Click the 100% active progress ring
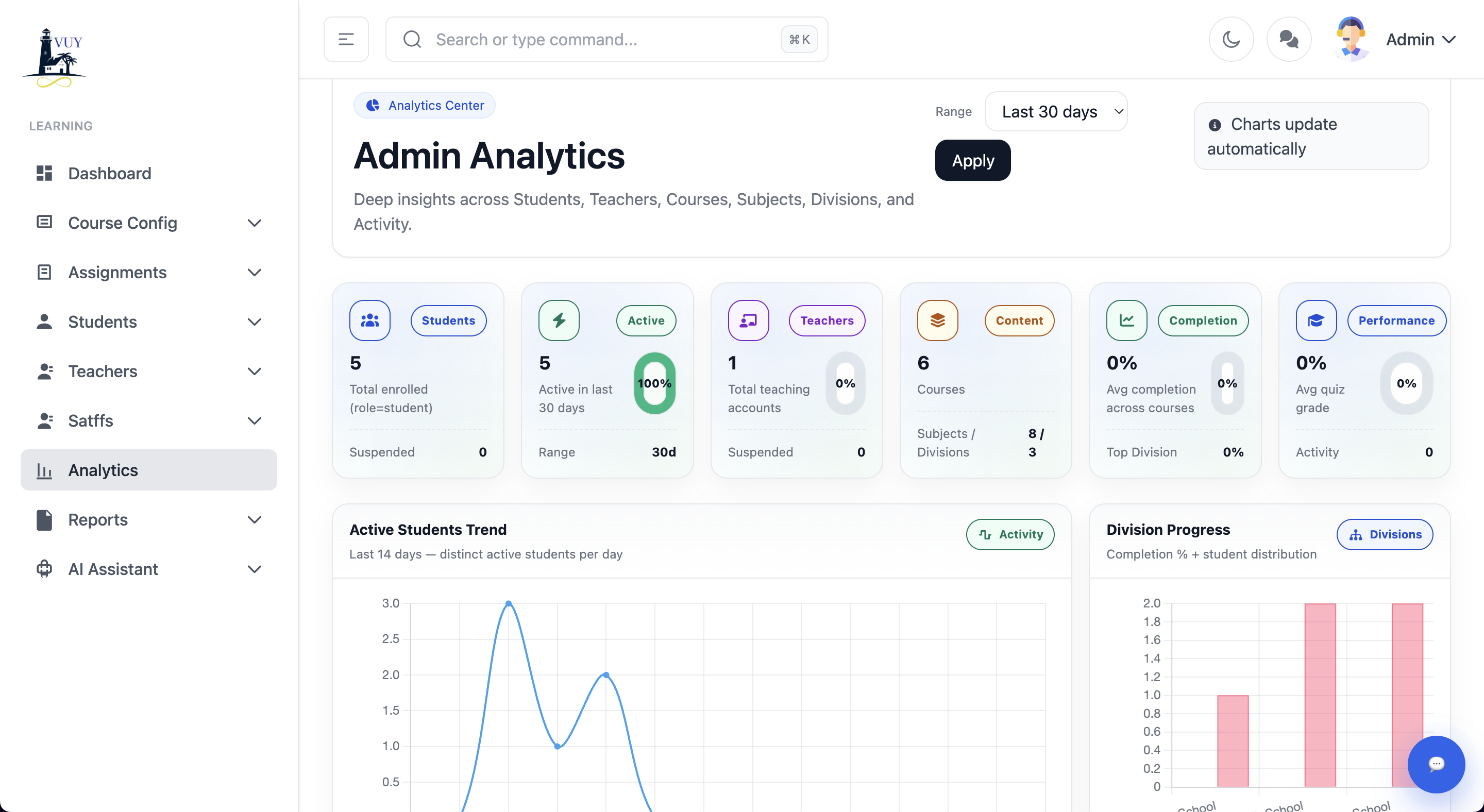Screen dimensions: 1484x812 tap(654, 383)
